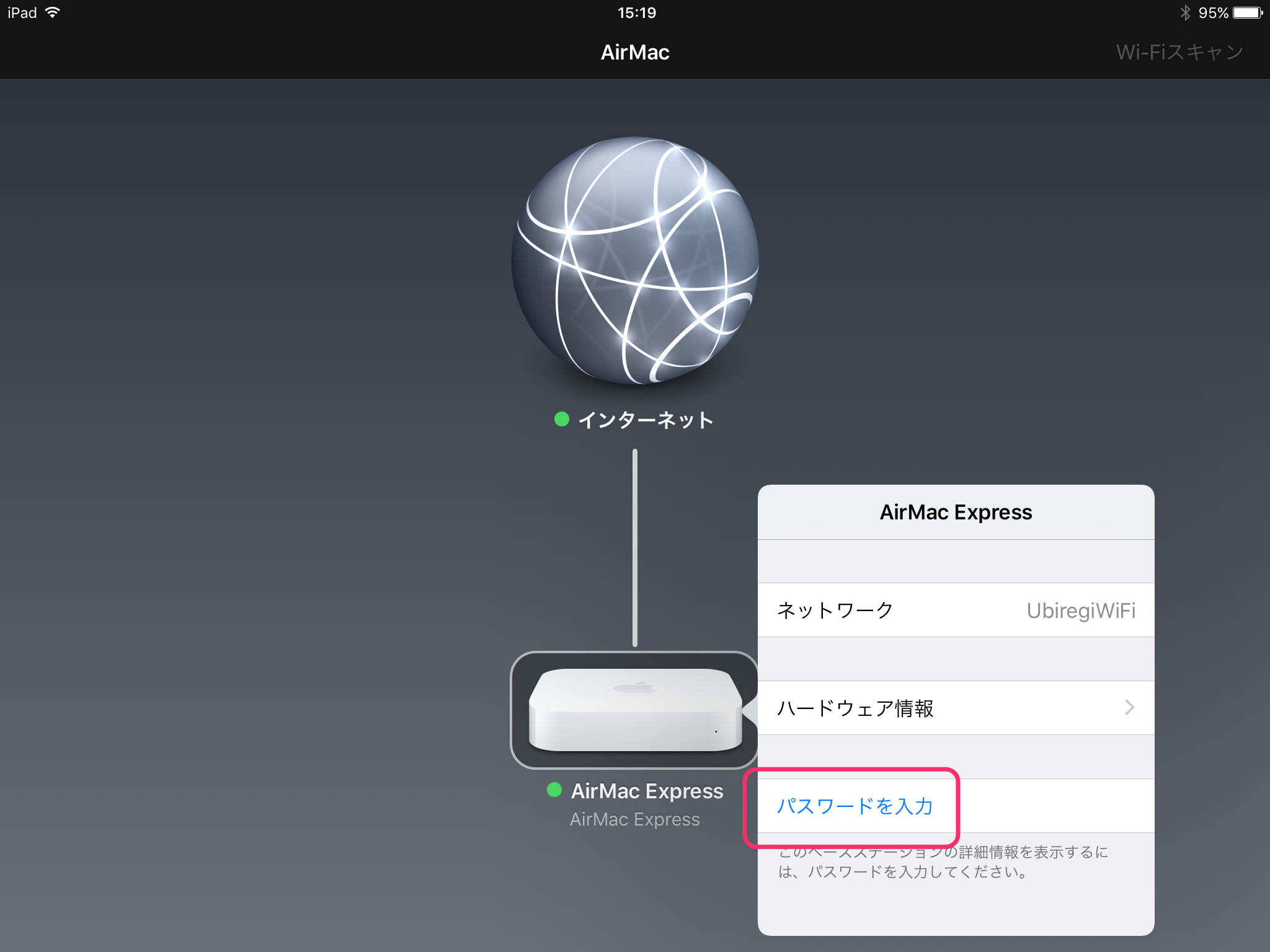
Task: Tap the iPad carrier label
Action: pos(22,12)
